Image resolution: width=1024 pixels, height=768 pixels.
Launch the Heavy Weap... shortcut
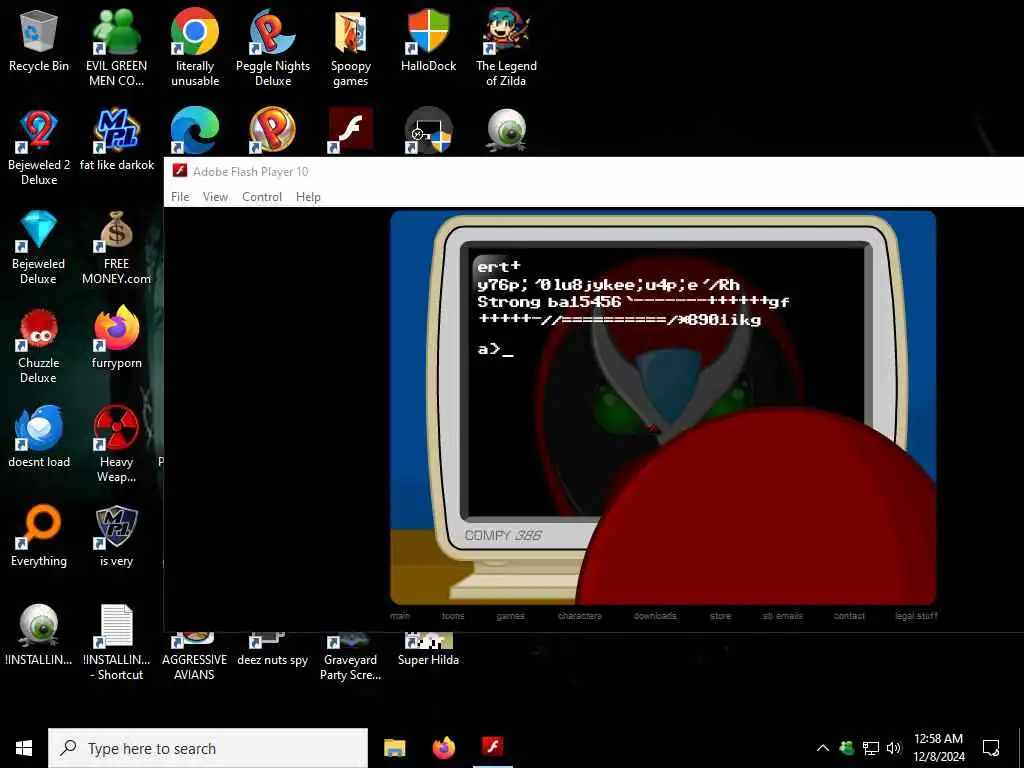pyautogui.click(x=116, y=444)
